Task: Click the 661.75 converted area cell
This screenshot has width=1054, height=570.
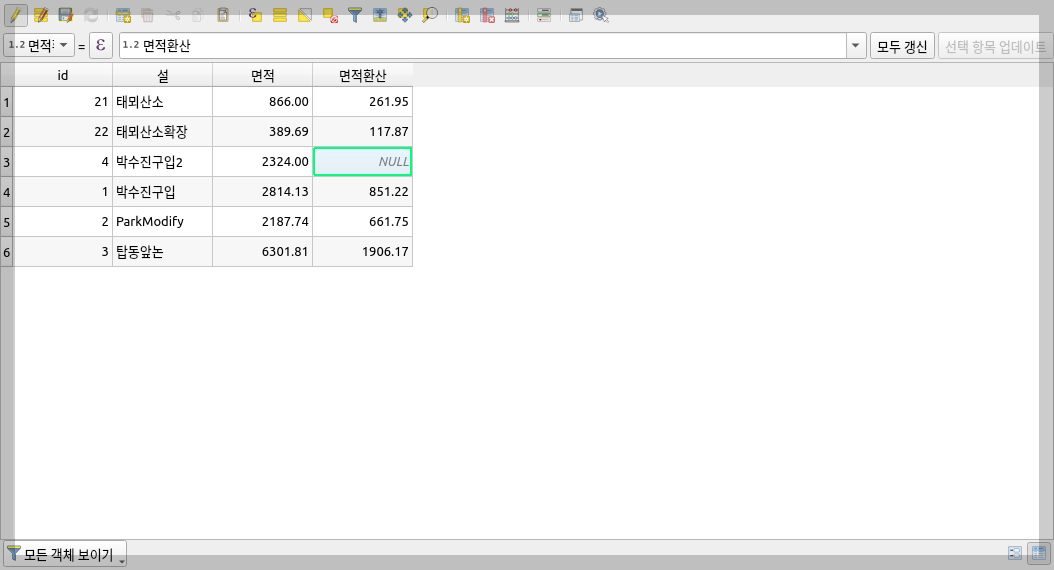Action: tap(362, 221)
